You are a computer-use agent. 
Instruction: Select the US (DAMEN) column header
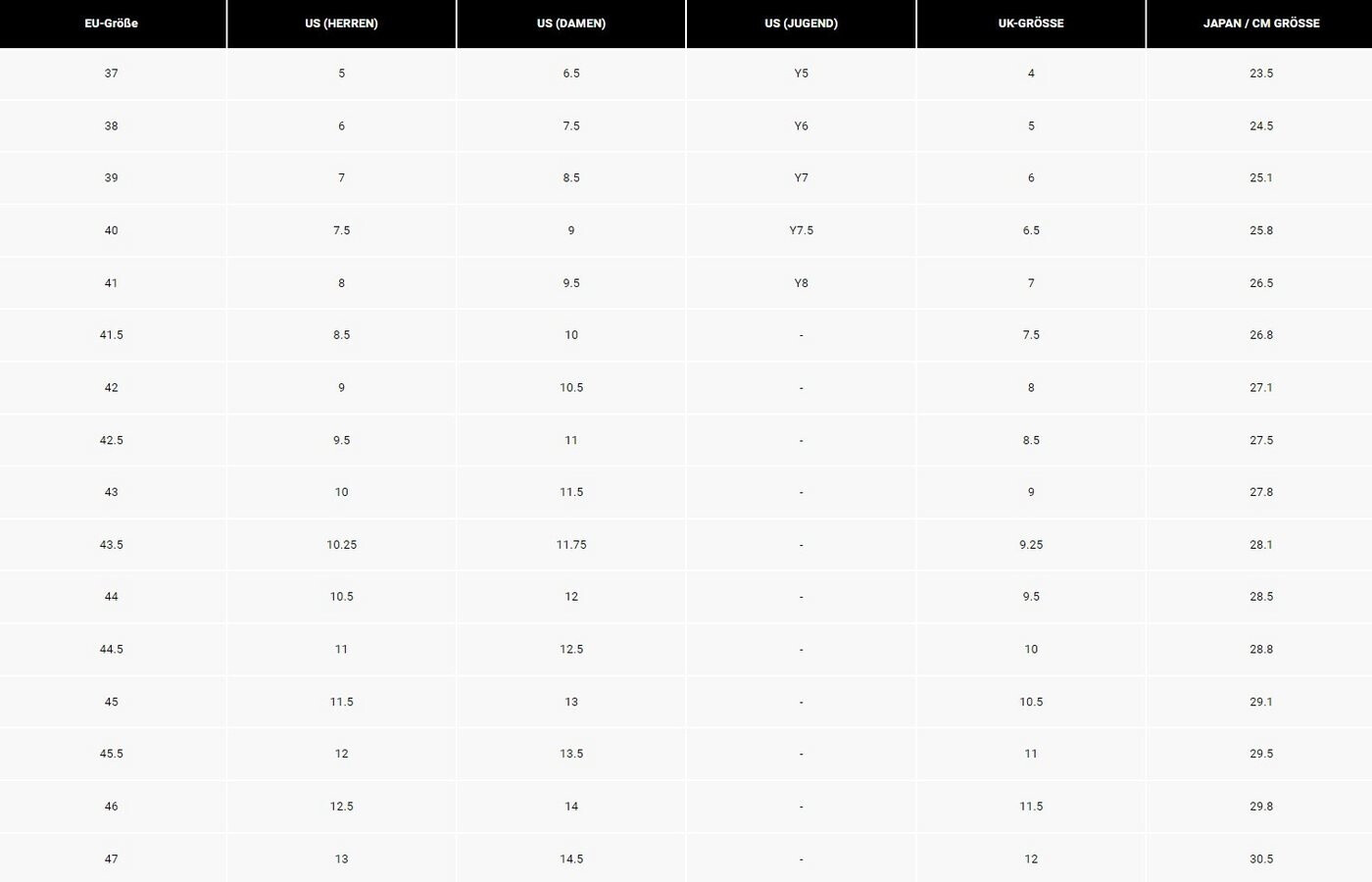point(571,24)
